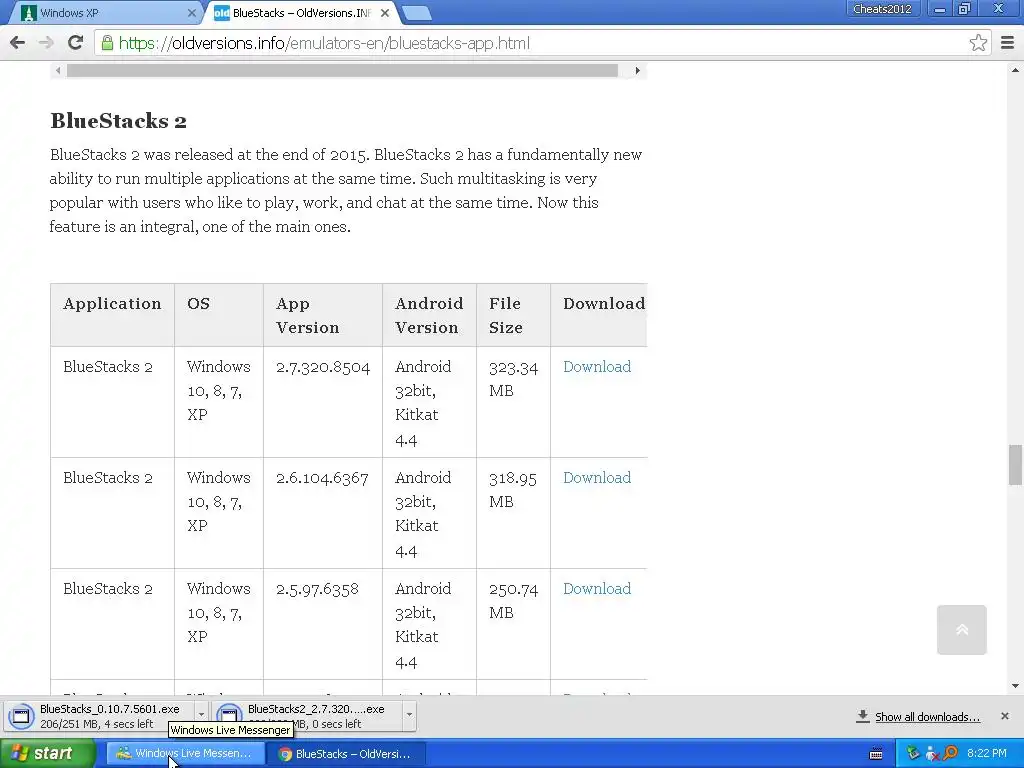Viewport: 1024px width, 768px height.
Task: Switch to the BlueStacks Chrome taskbar button
Action: coord(347,753)
